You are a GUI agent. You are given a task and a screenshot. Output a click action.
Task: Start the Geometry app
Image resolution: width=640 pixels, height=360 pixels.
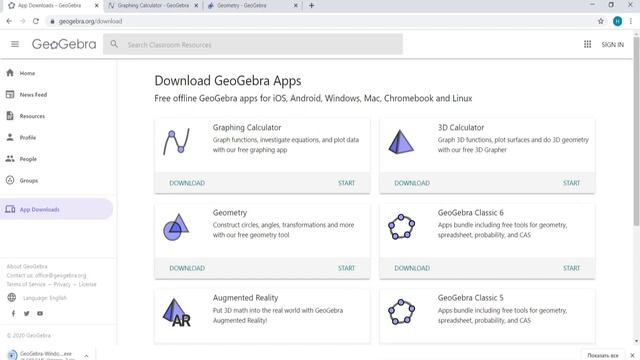click(347, 268)
